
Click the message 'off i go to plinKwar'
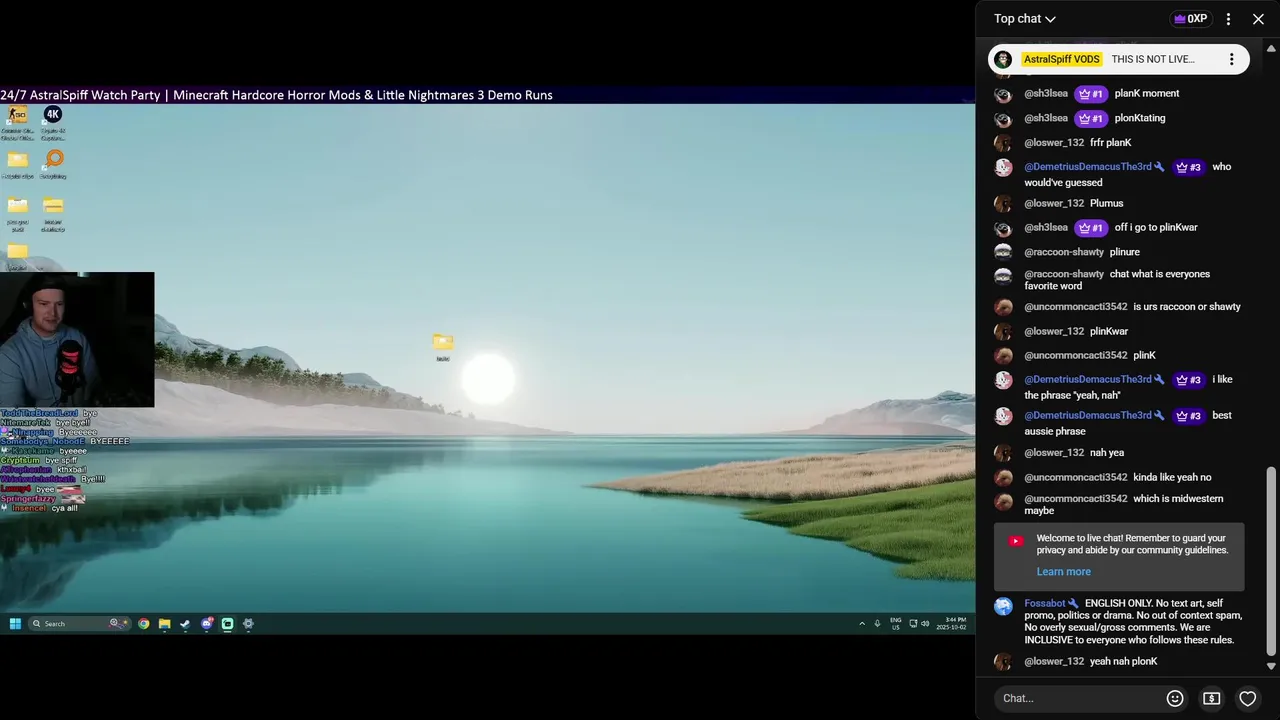[x=1156, y=227]
